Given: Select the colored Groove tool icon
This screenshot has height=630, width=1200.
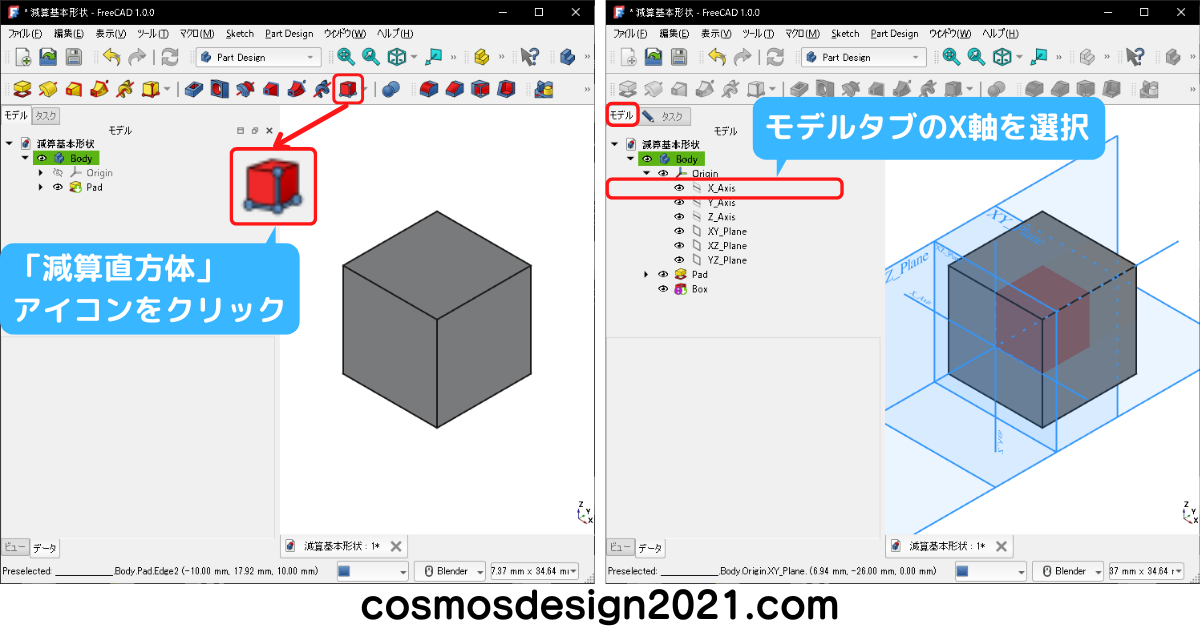Looking at the screenshot, I should (x=246, y=89).
